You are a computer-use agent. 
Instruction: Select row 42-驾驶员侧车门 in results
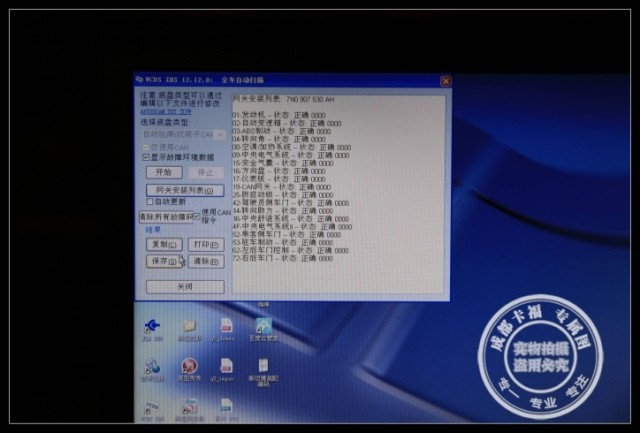[x=291, y=203]
